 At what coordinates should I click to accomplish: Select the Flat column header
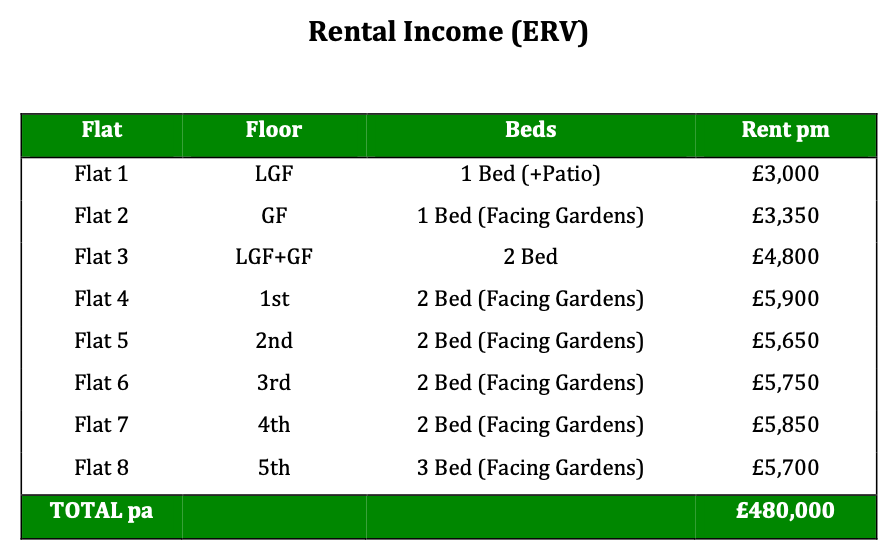click(x=101, y=130)
